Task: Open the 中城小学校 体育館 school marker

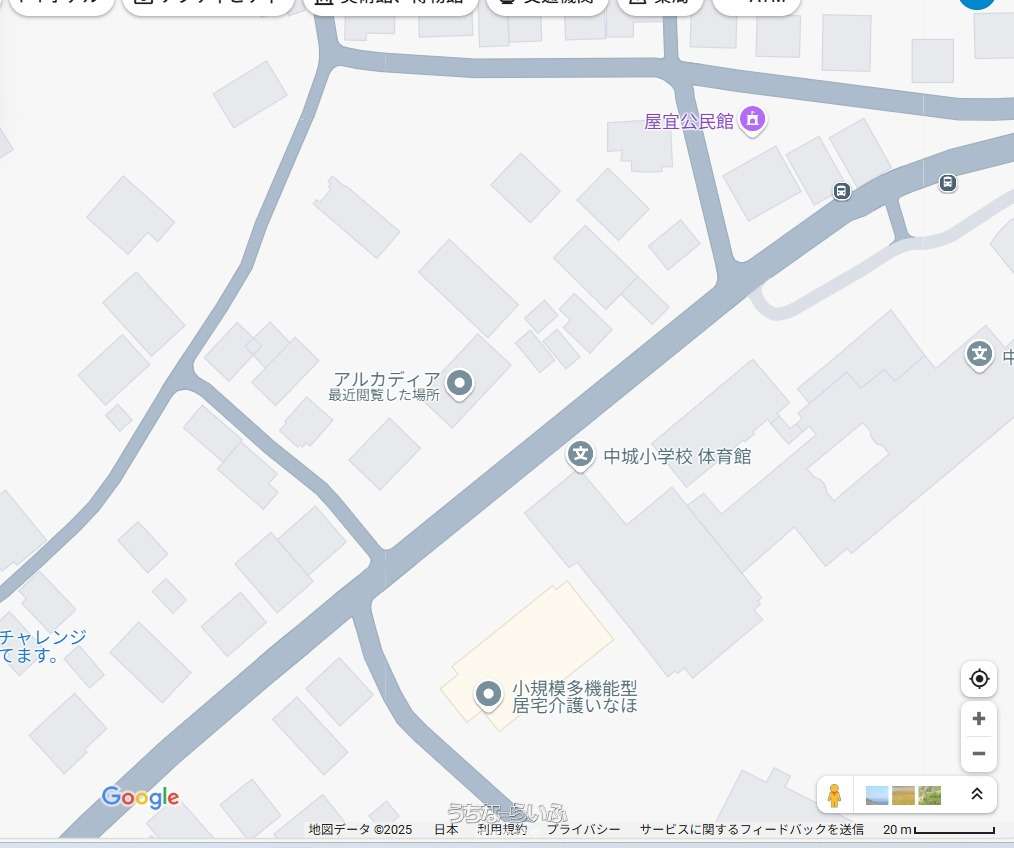Action: 580,456
